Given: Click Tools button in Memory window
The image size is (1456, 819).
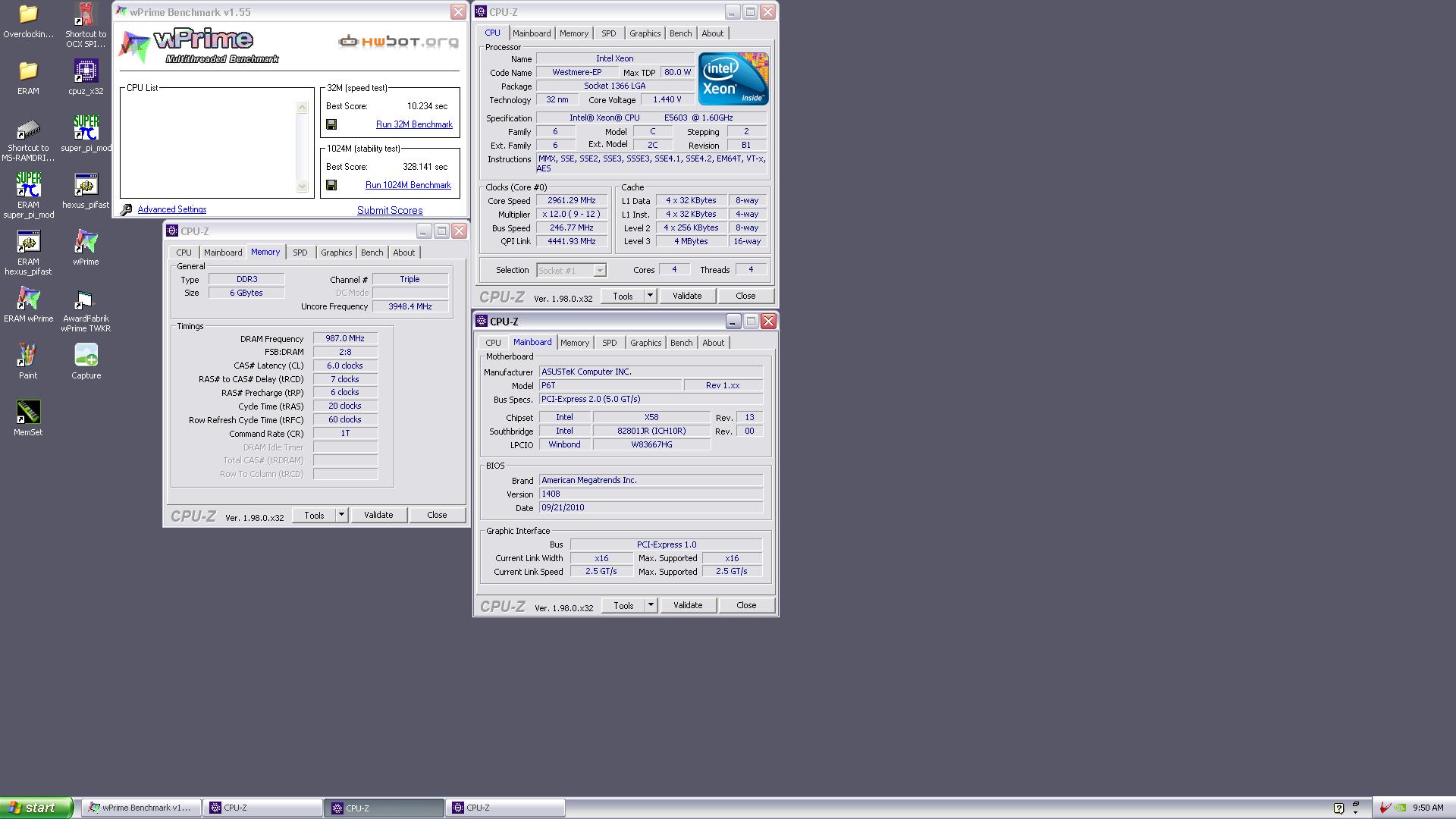Looking at the screenshot, I should [314, 515].
